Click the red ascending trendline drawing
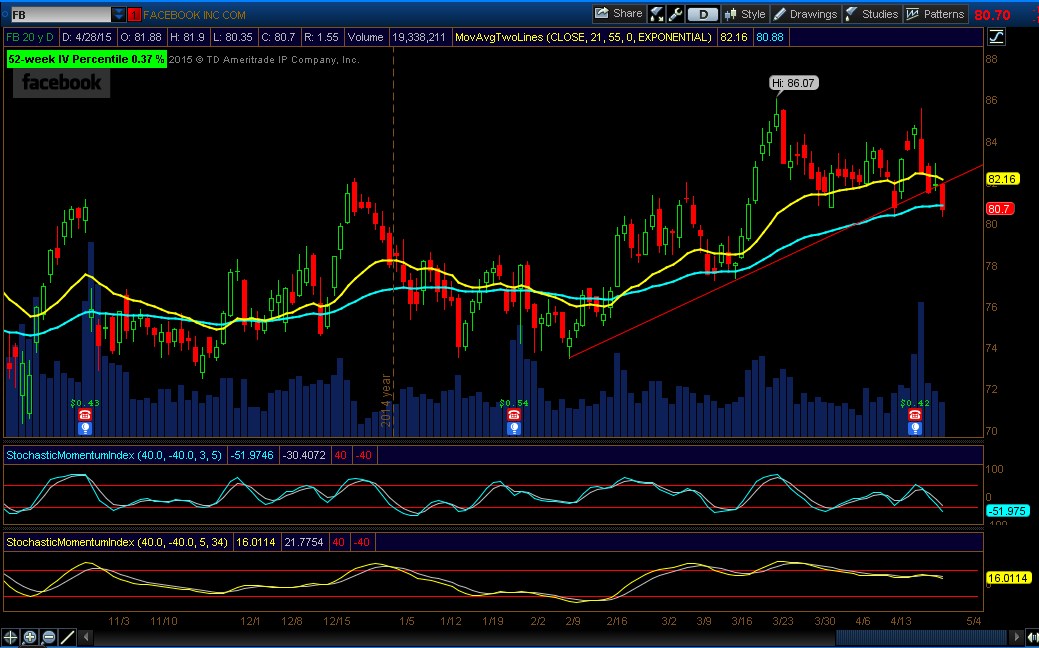The width and height of the screenshot is (1039, 648). click(x=775, y=262)
